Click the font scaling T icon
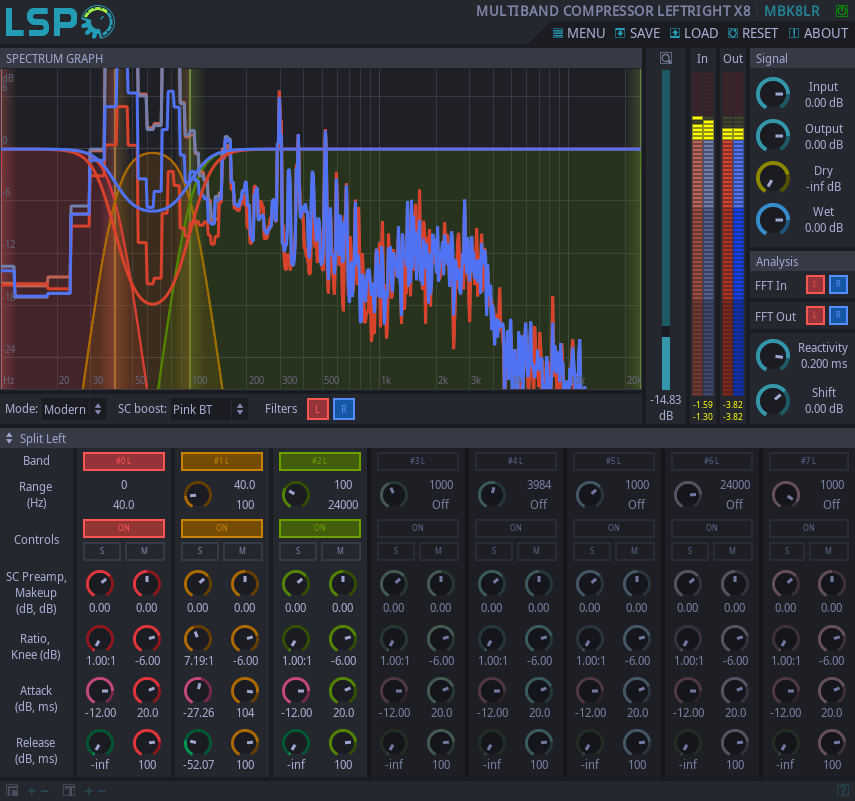855x801 pixels. pos(69,791)
